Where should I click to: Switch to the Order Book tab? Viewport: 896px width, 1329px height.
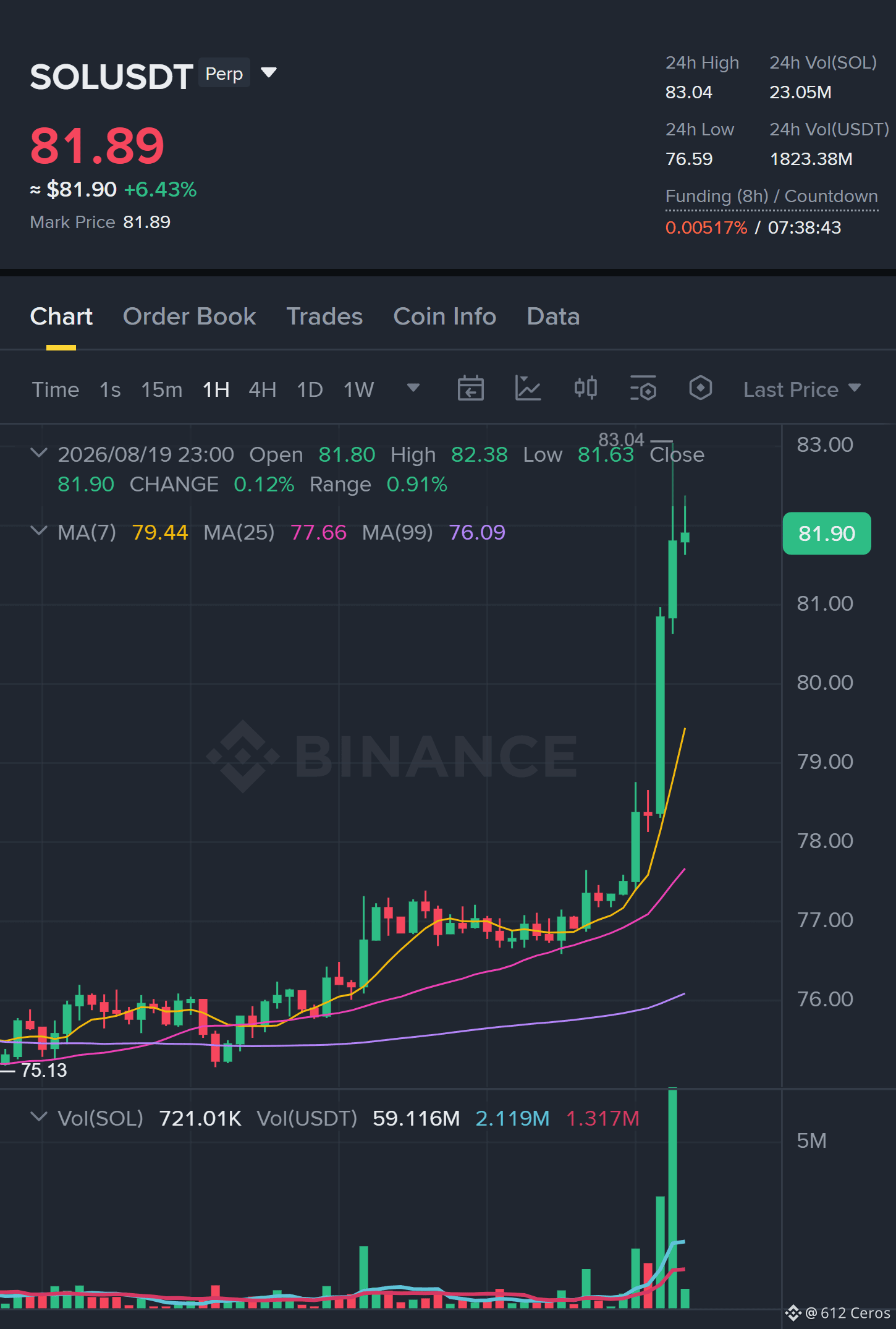(x=189, y=316)
